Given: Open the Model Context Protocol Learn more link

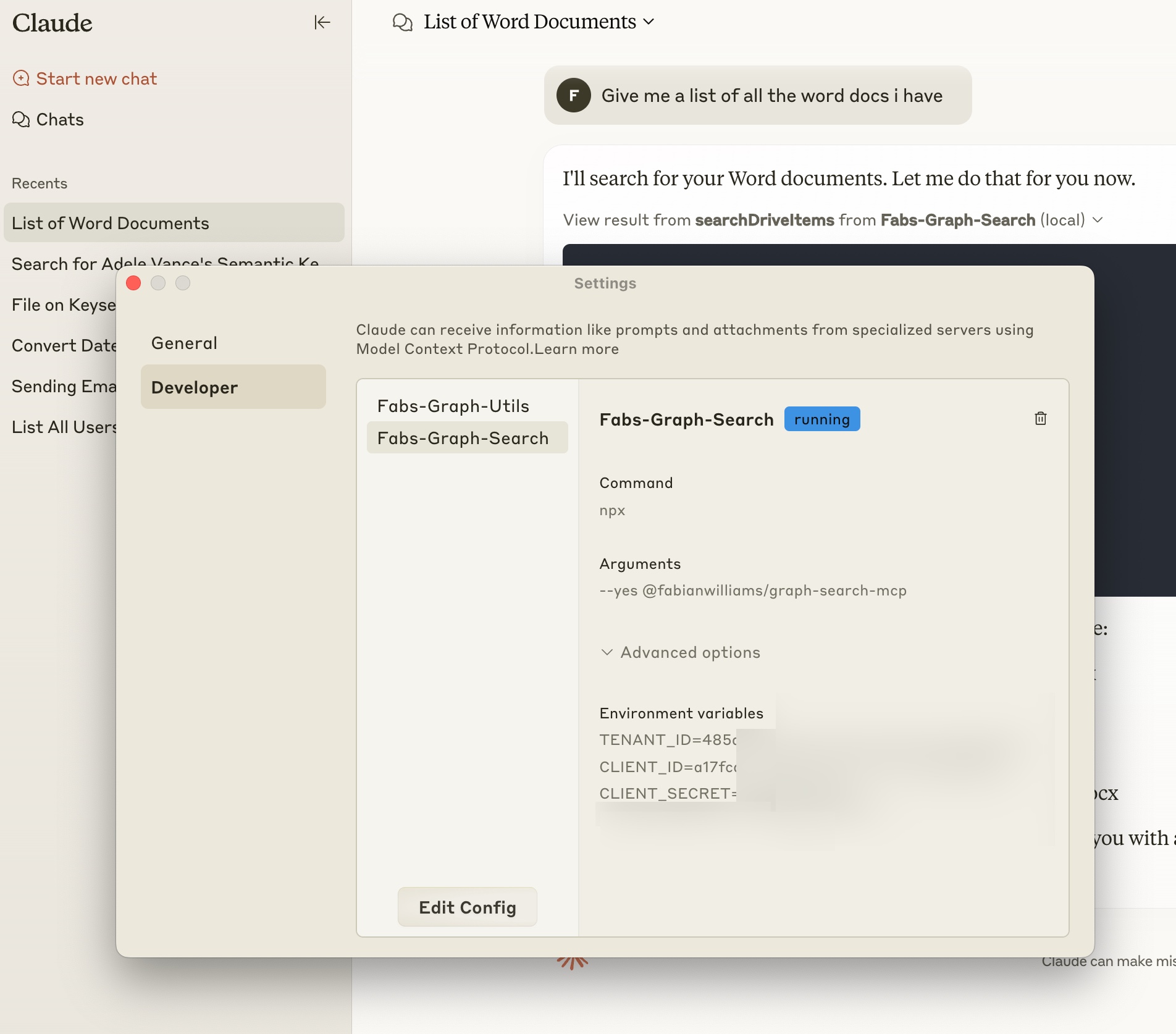Looking at the screenshot, I should [x=576, y=348].
